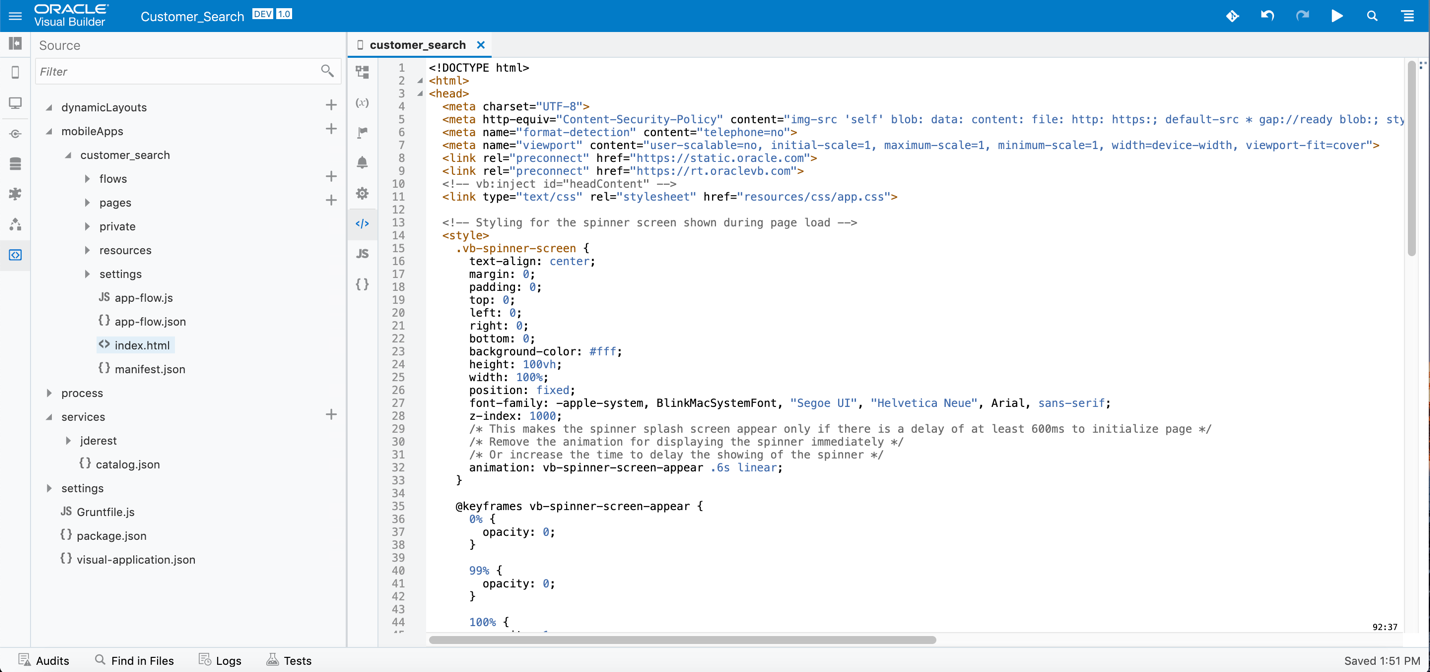Screen dimensions: 1430x672
Task: Switch to the JS editor view
Action: [x=361, y=253]
